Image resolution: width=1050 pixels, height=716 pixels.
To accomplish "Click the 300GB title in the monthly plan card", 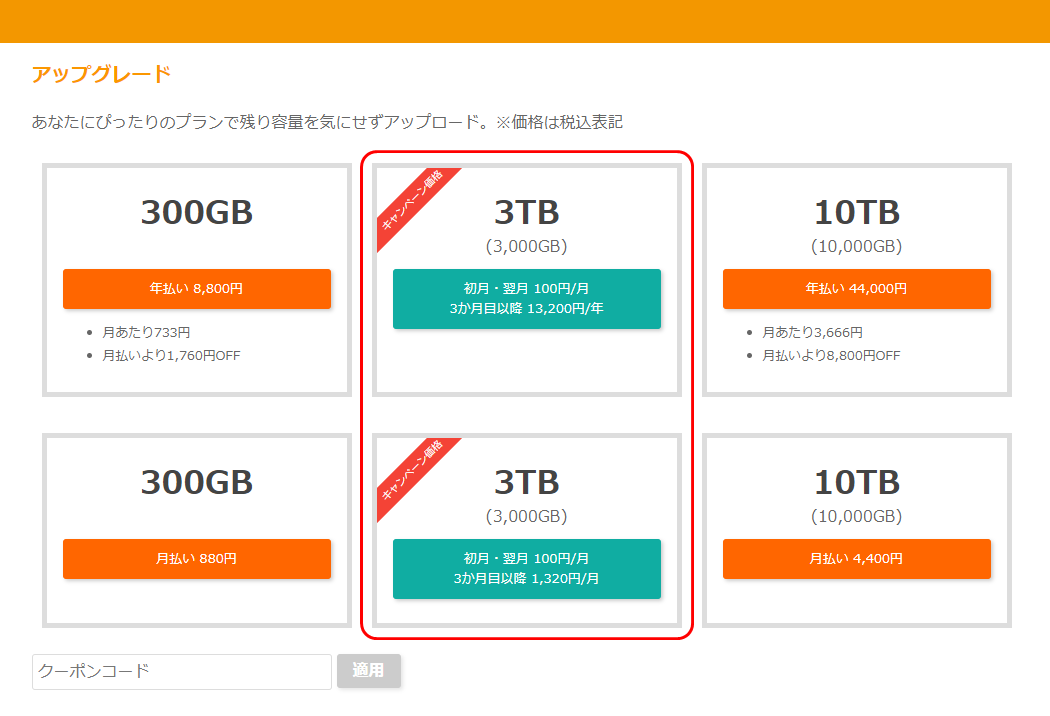I will click(x=196, y=482).
